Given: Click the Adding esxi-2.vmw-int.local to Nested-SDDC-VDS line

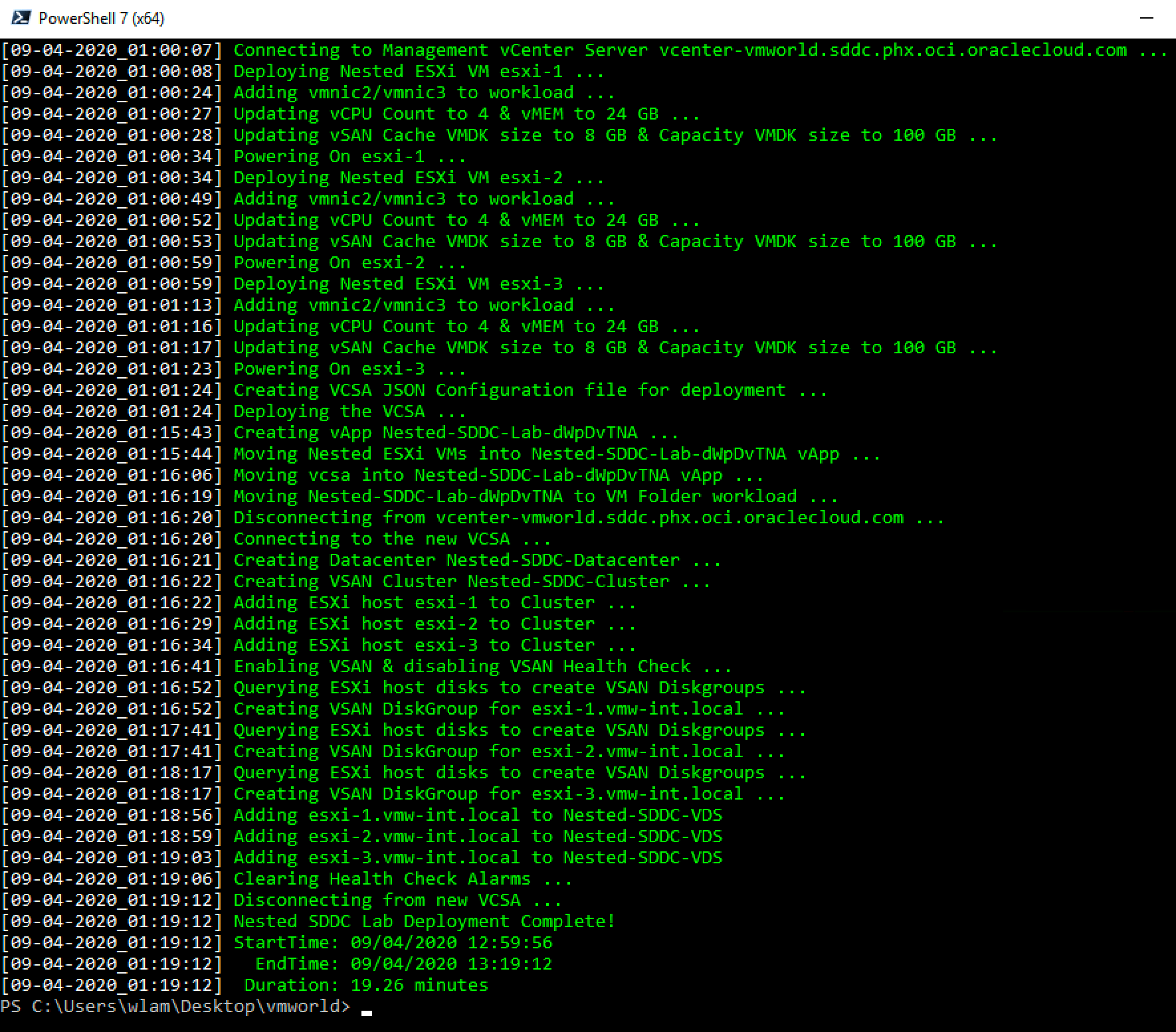Looking at the screenshot, I should tap(477, 836).
